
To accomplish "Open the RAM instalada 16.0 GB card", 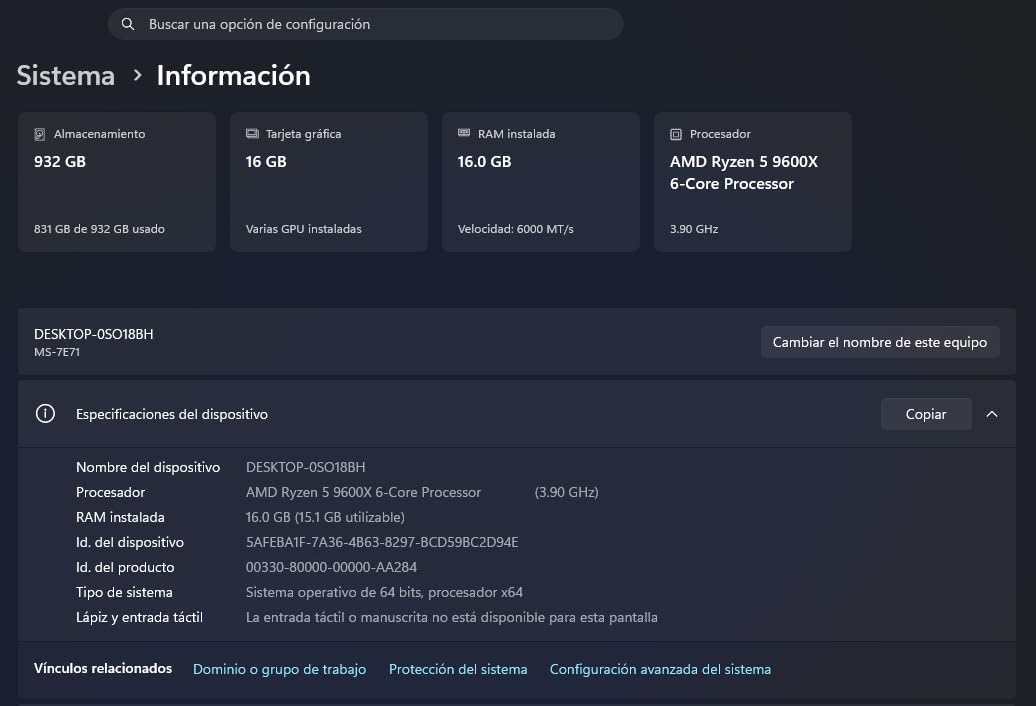I will point(541,182).
